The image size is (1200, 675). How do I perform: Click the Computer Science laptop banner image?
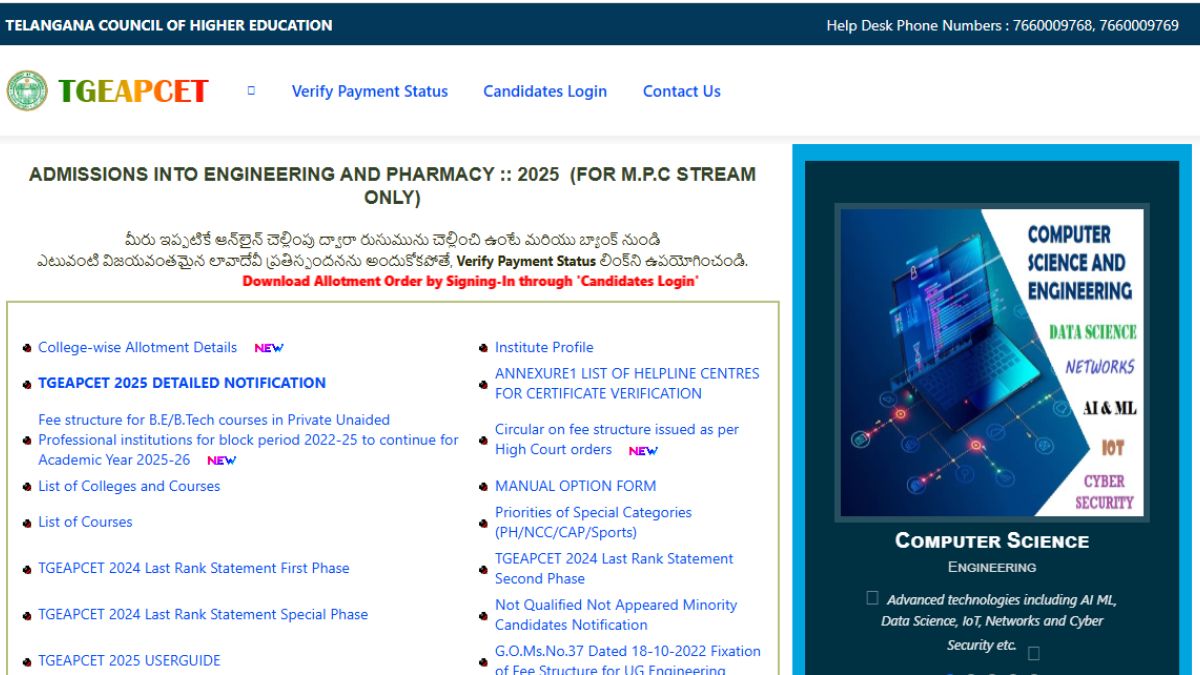[991, 362]
